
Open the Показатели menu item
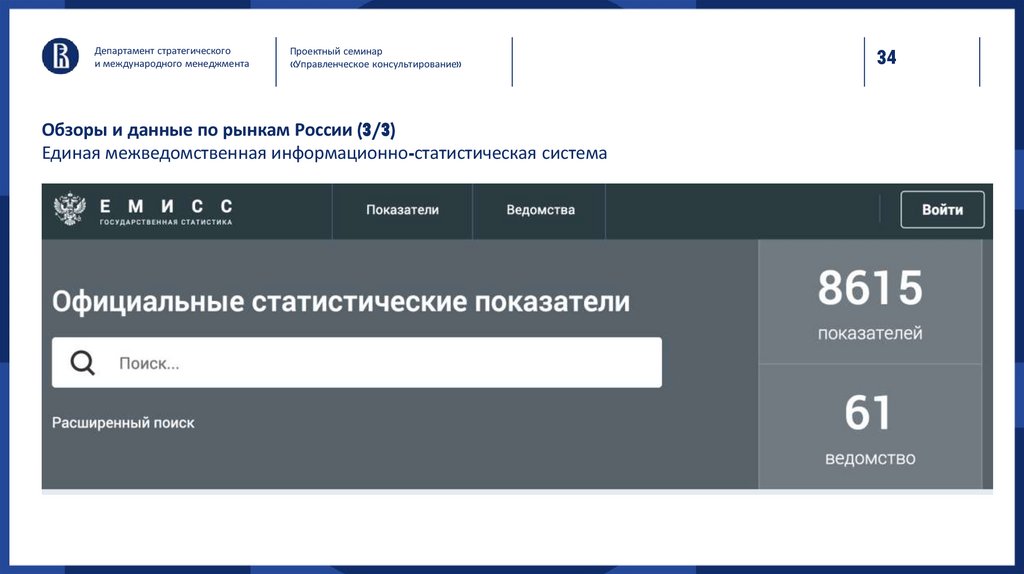[402, 210]
